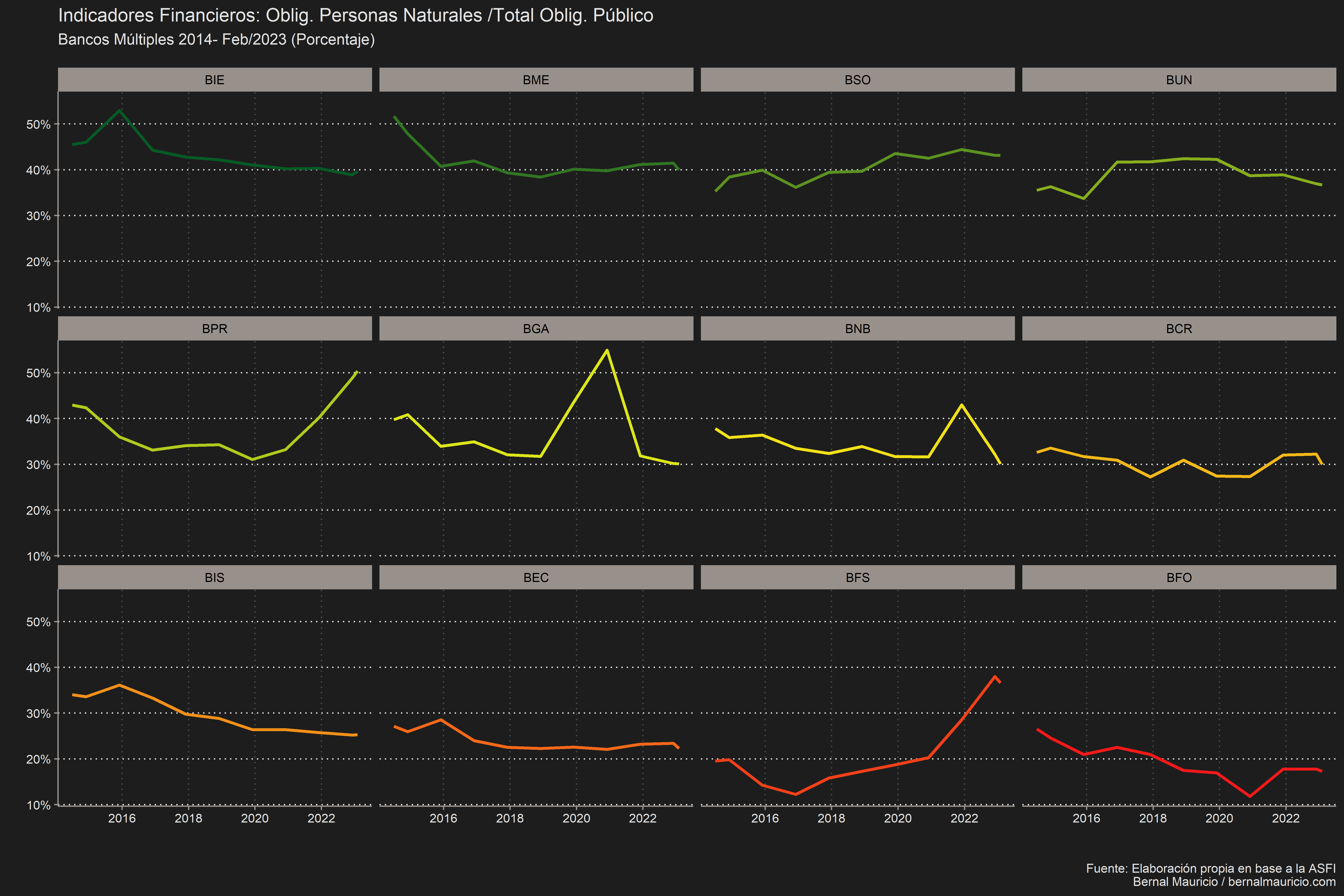The height and width of the screenshot is (896, 1344).
Task: Click the 50% y-axis label in middle row
Action: (38, 373)
